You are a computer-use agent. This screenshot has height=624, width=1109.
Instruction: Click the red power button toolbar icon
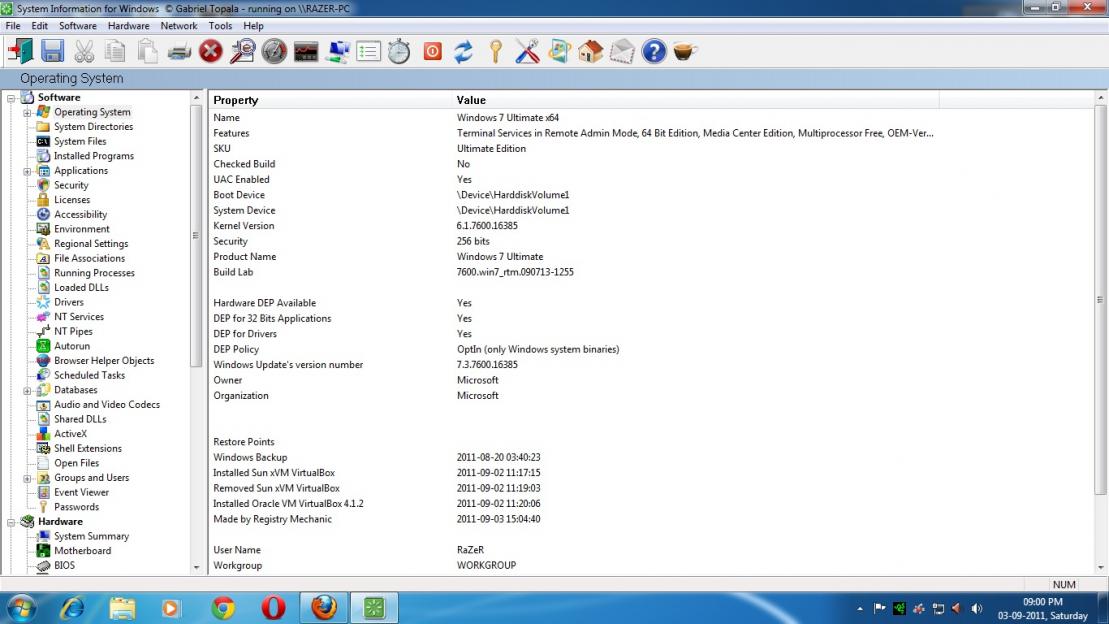click(433, 52)
